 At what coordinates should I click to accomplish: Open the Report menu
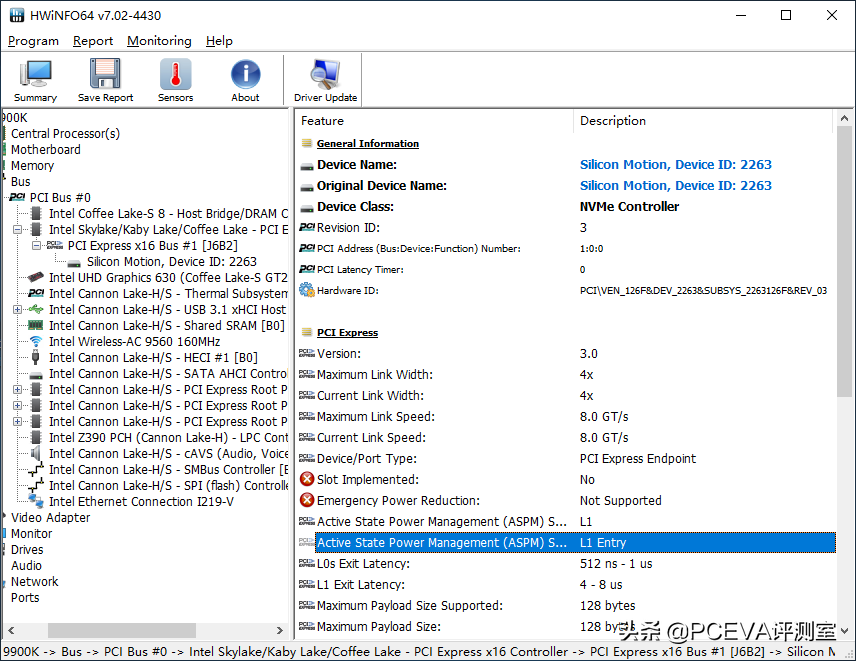click(x=93, y=41)
